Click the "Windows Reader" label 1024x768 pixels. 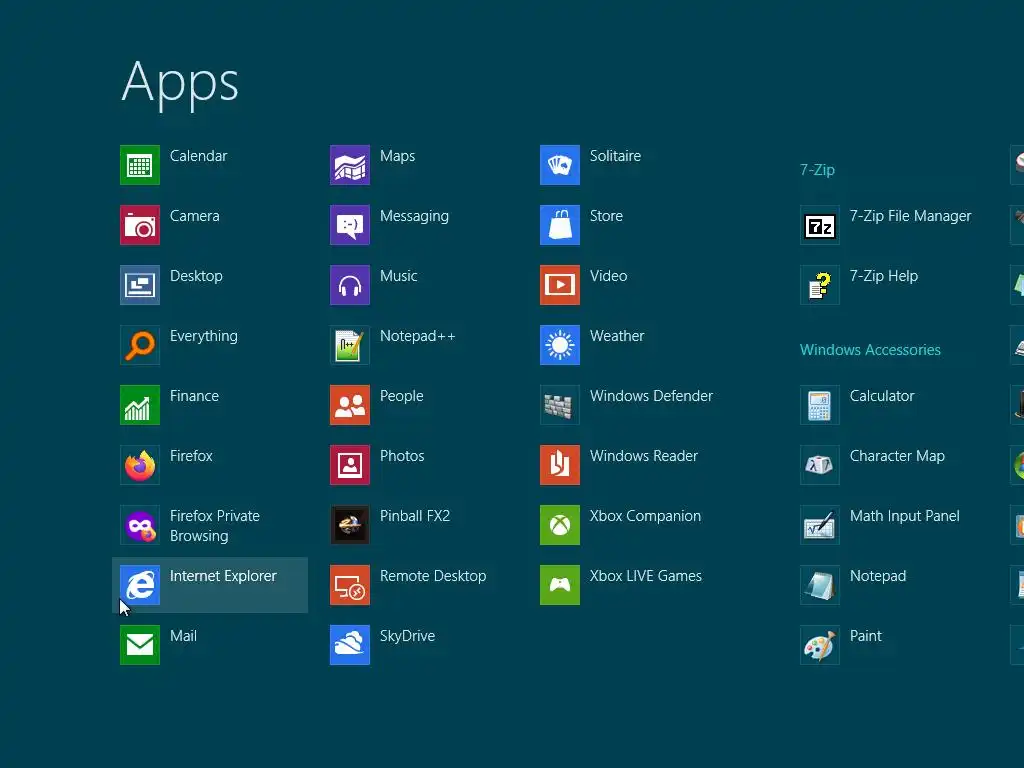point(644,456)
